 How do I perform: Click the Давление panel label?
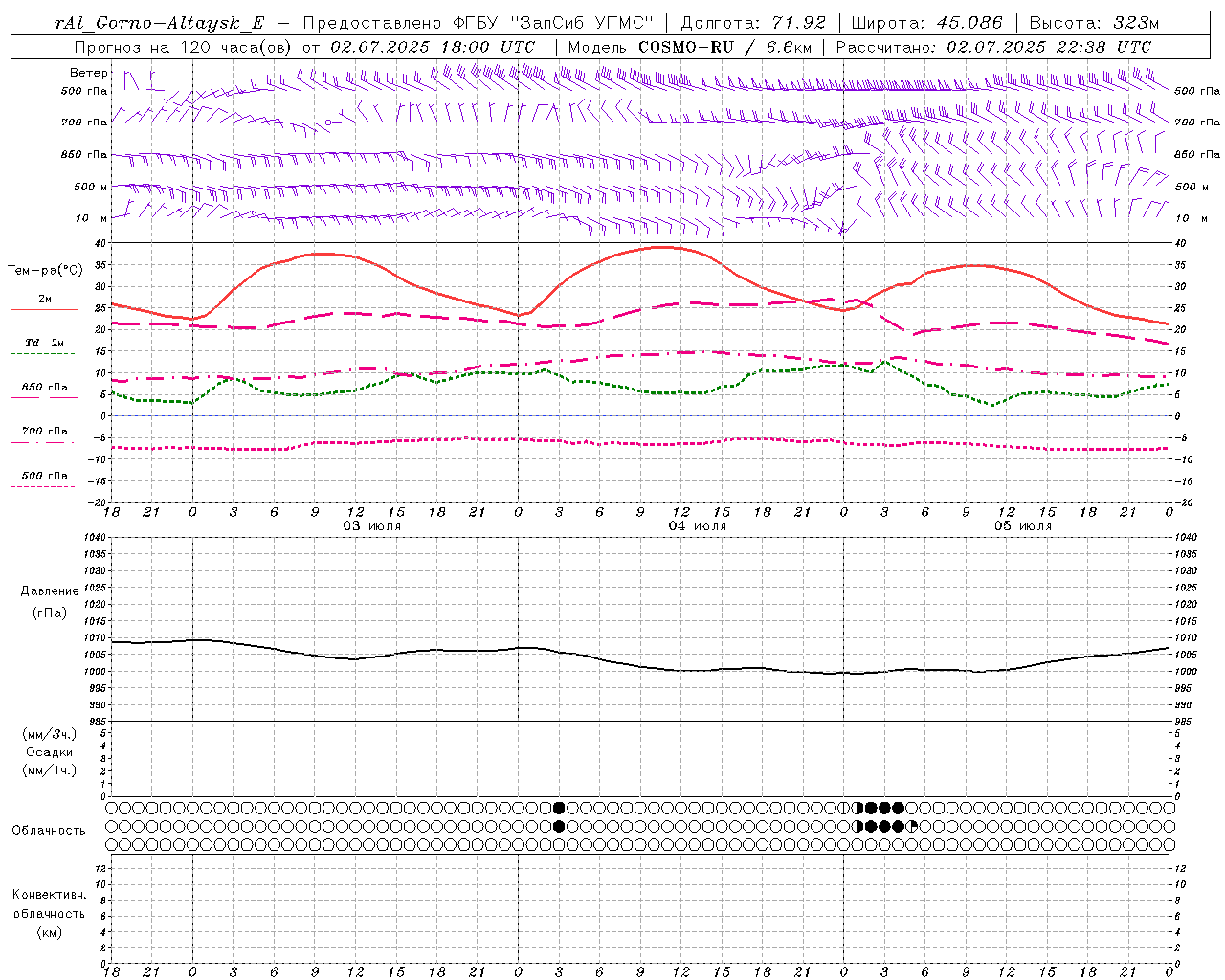tap(50, 591)
